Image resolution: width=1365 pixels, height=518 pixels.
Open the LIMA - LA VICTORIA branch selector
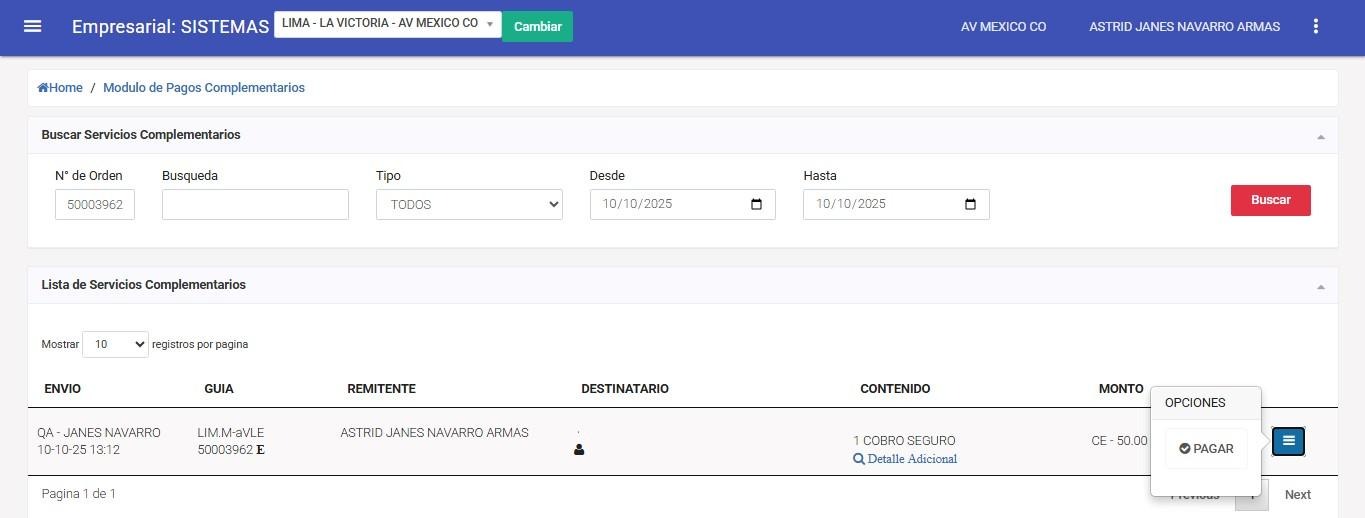coord(387,24)
